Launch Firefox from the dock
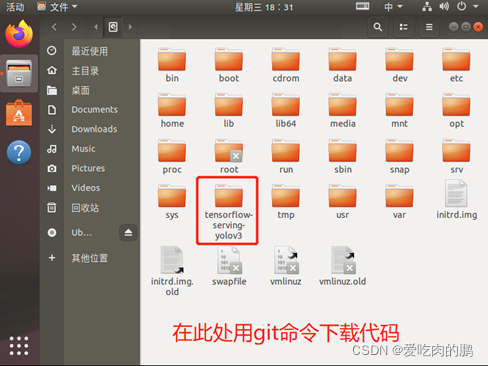The image size is (488, 366). coord(19,34)
